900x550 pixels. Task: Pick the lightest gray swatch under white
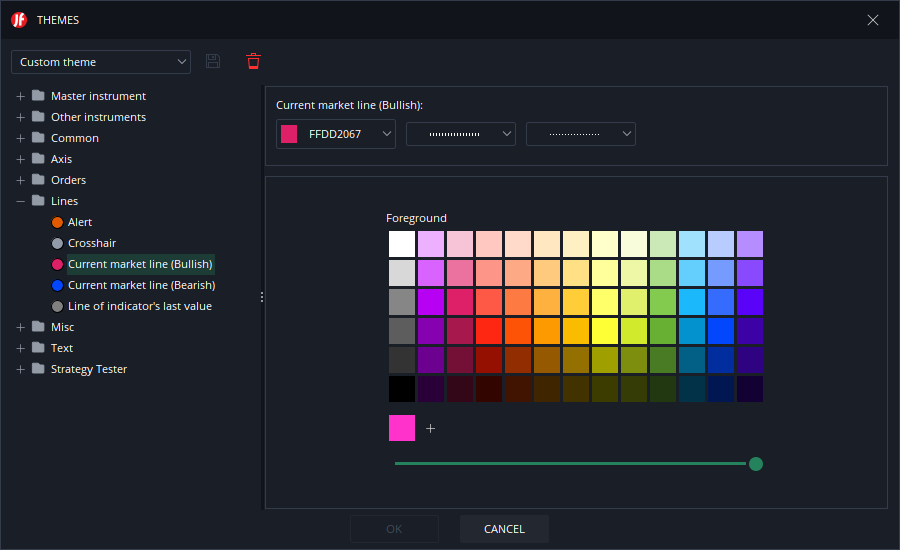tap(402, 273)
